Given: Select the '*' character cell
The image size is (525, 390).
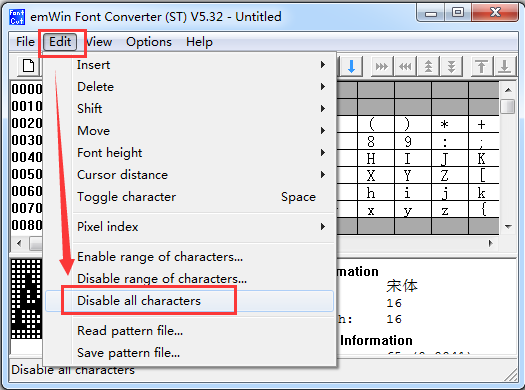Looking at the screenshot, I should pyautogui.click(x=450, y=124).
